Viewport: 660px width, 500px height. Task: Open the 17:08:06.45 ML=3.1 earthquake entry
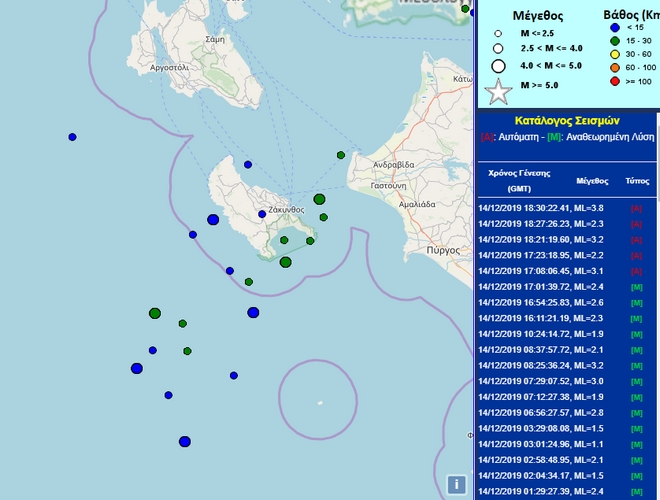tap(540, 271)
